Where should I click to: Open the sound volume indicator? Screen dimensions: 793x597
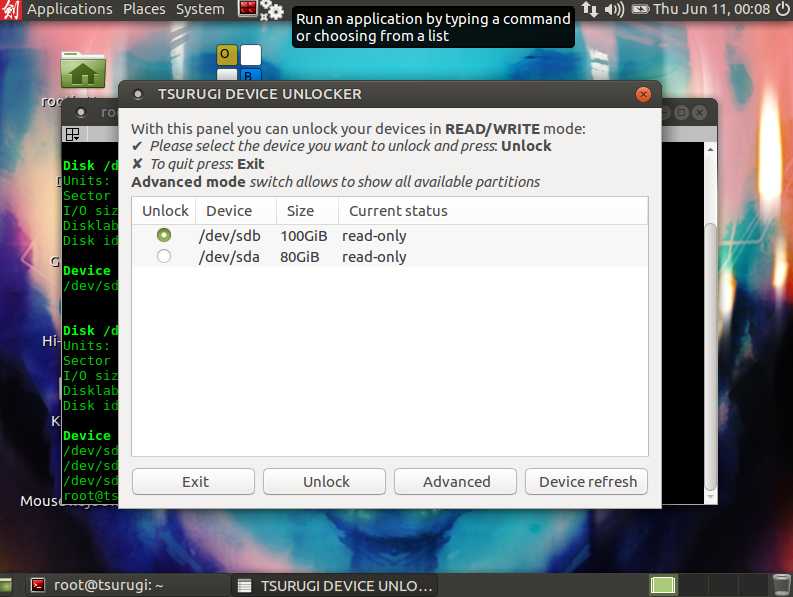click(614, 9)
